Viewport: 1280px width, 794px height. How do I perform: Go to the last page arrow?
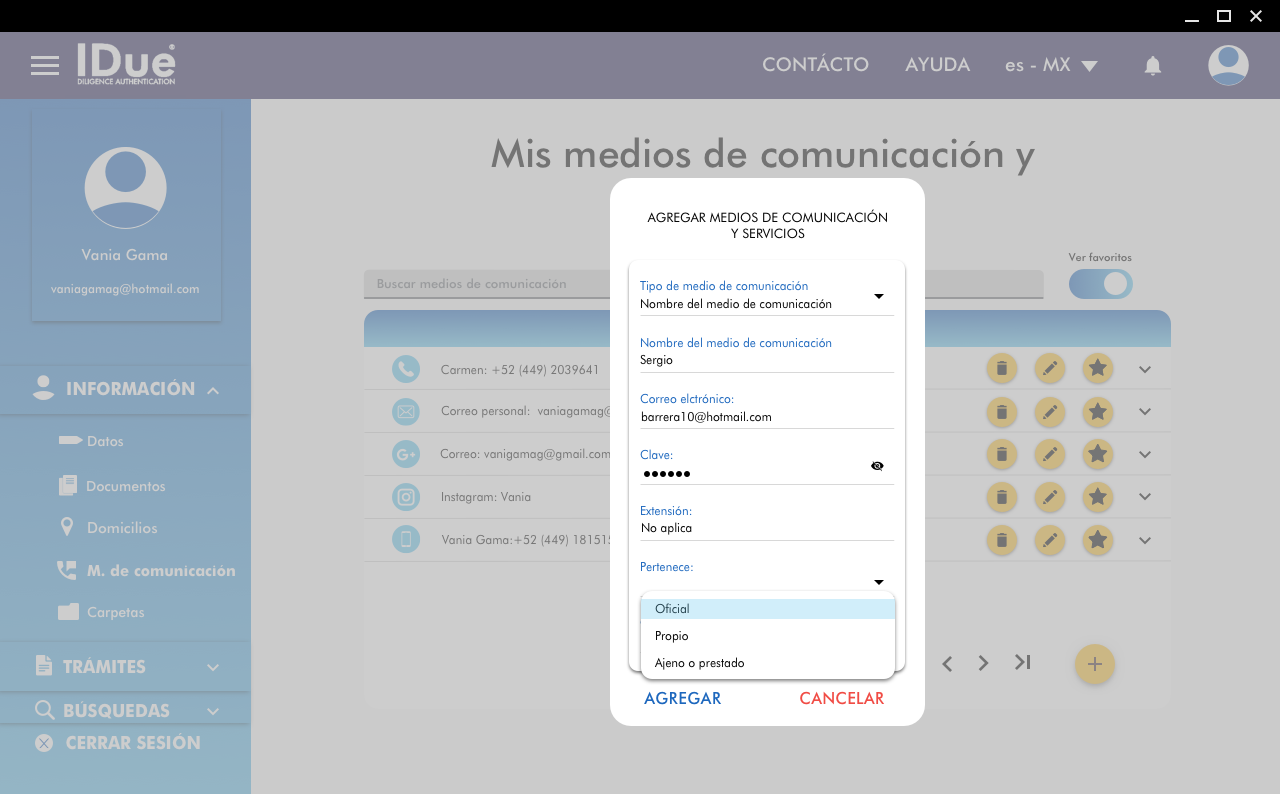pos(1021,662)
